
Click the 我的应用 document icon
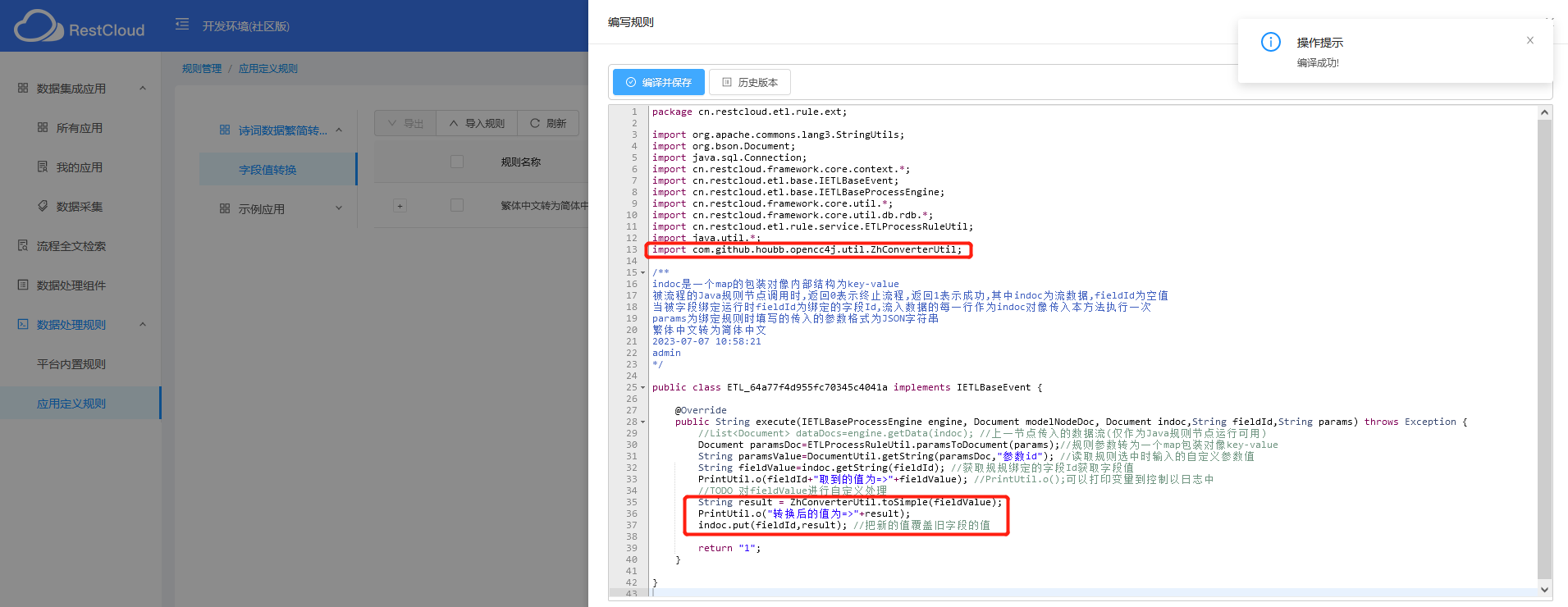(x=43, y=167)
